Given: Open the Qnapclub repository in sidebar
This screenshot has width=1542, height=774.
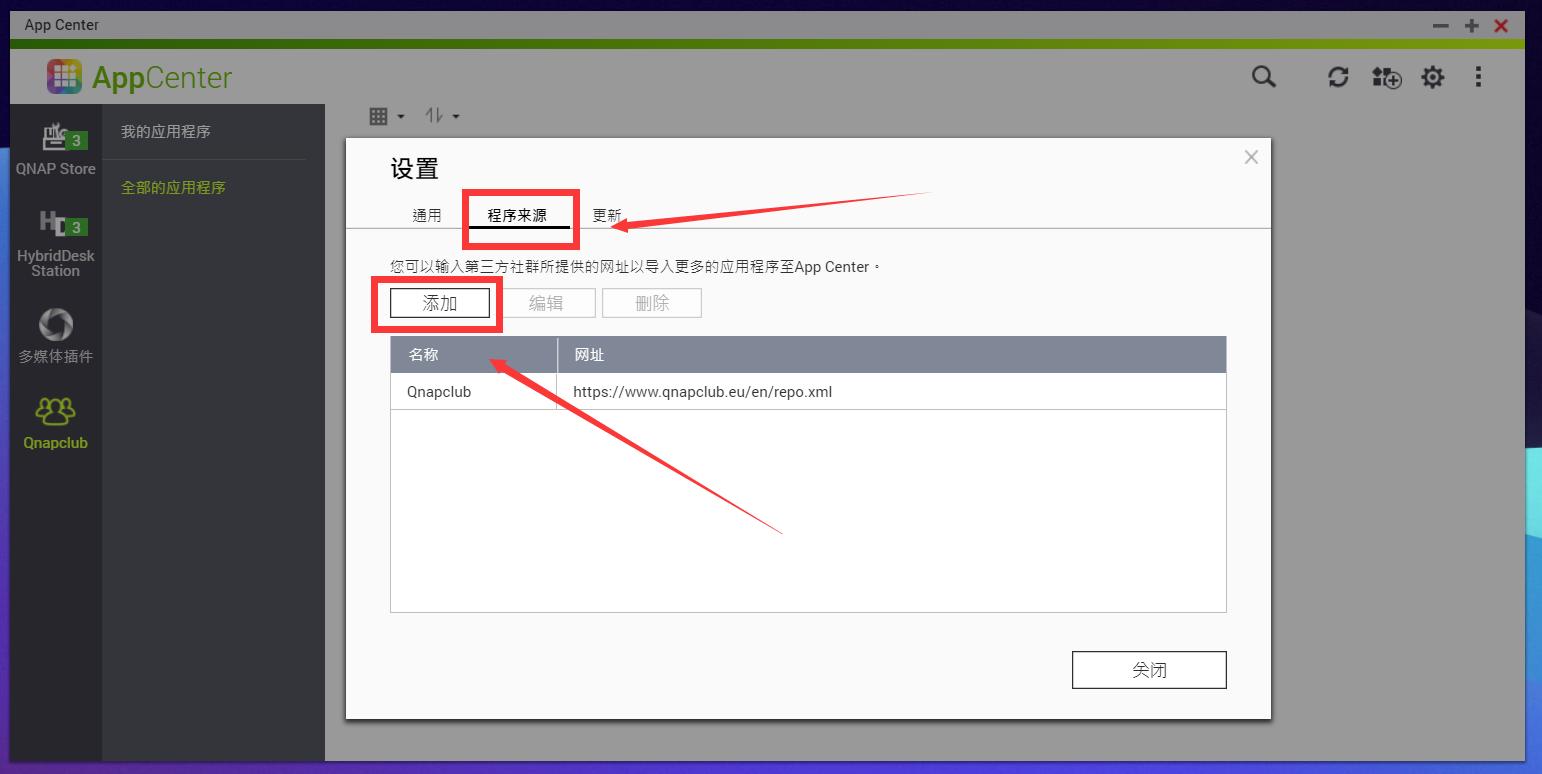Looking at the screenshot, I should (56, 423).
